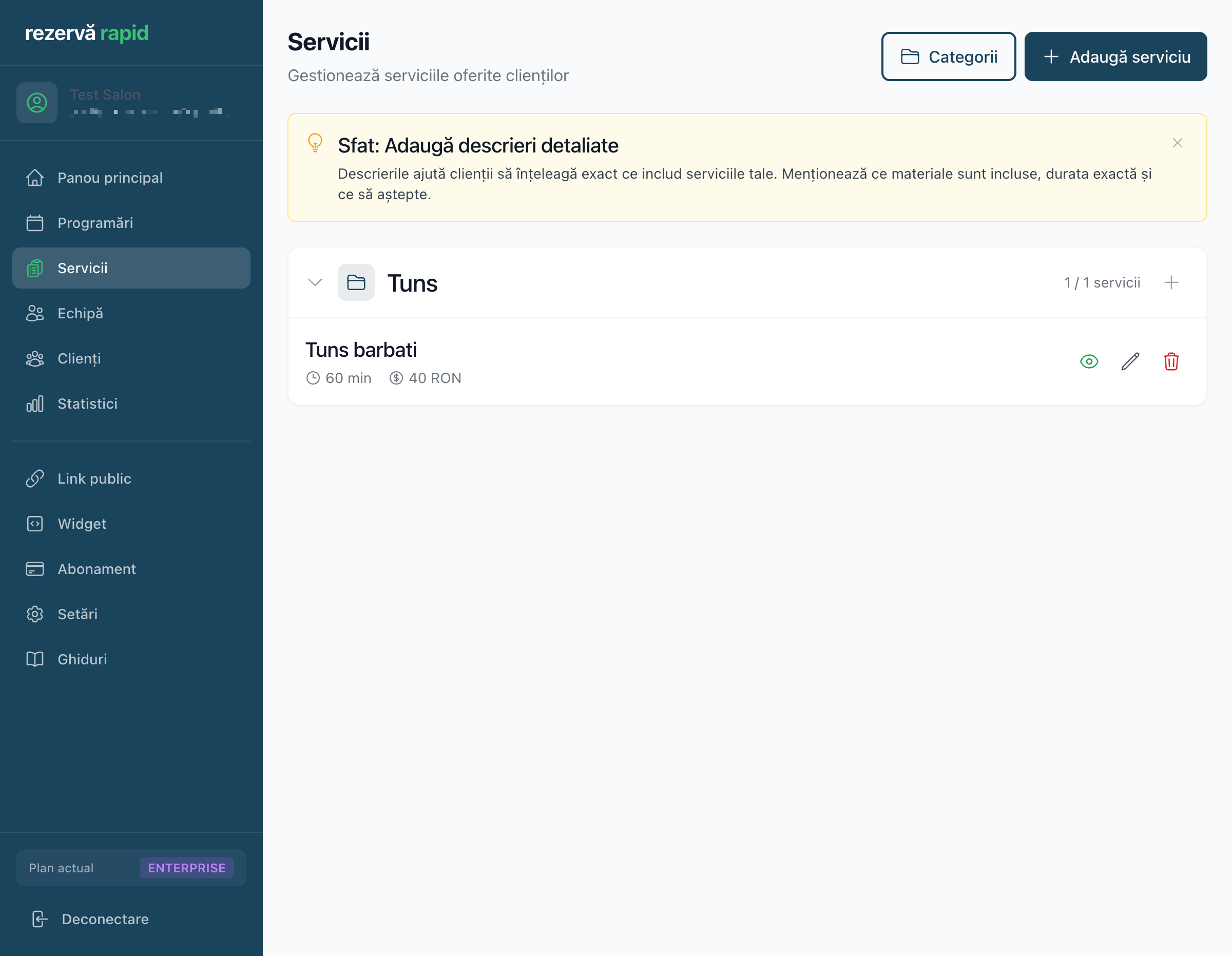This screenshot has height=956, width=1232.
Task: Go to Programări in the sidebar
Action: (x=95, y=223)
